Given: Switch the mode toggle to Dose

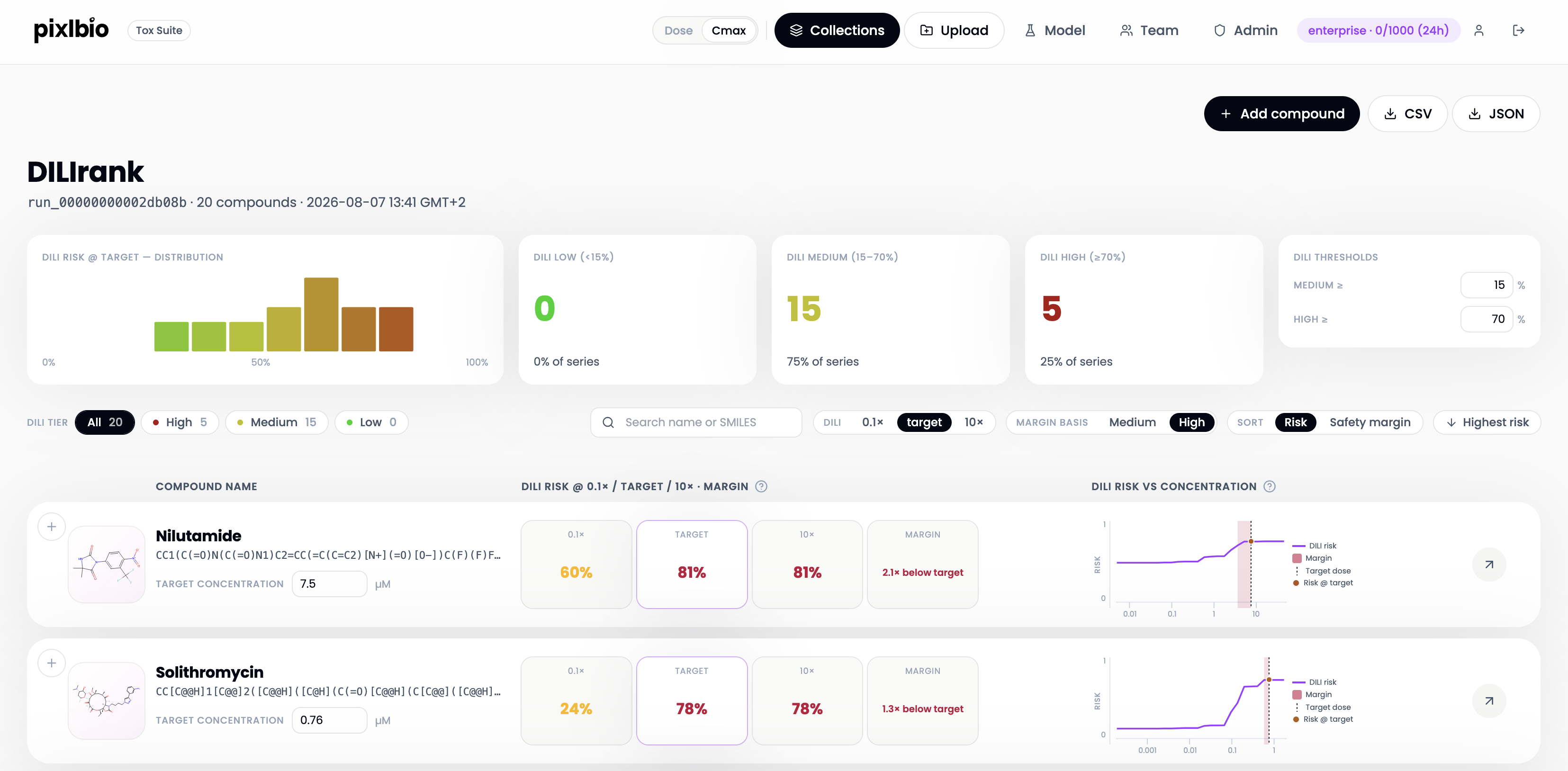Looking at the screenshot, I should tap(678, 30).
